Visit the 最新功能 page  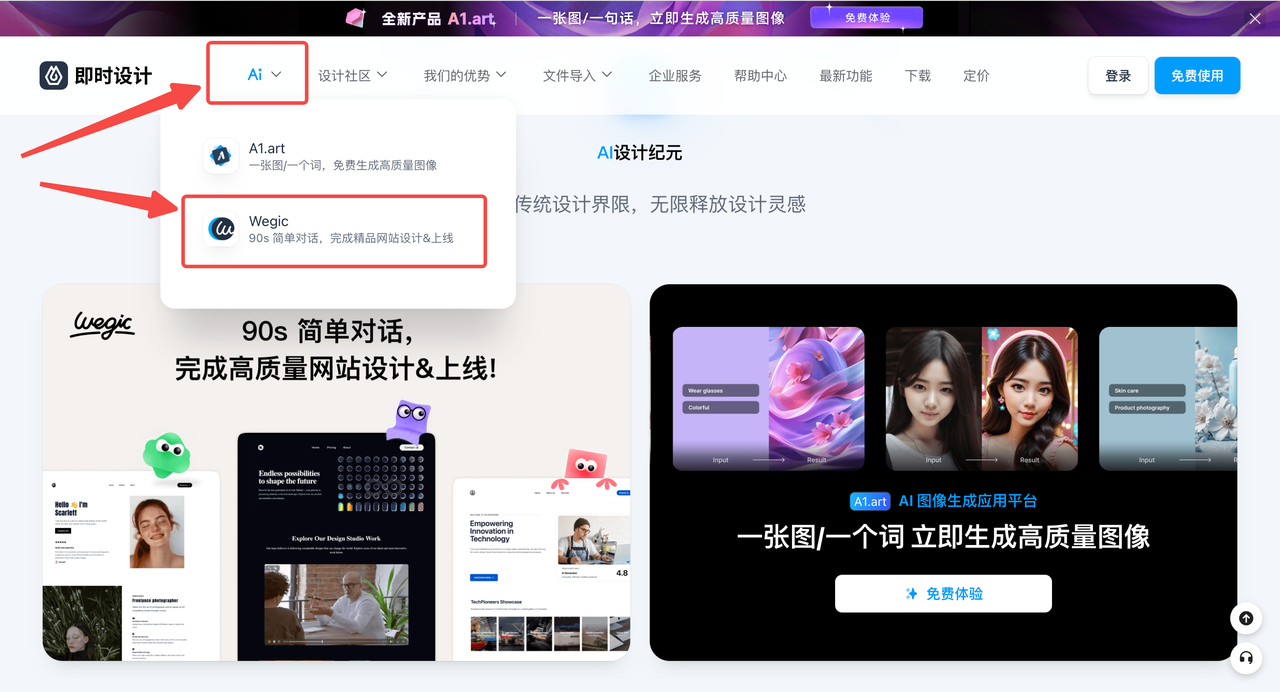[845, 75]
